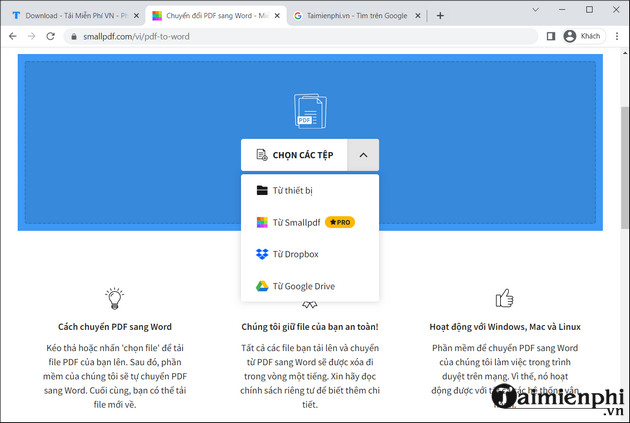The height and width of the screenshot is (423, 630).
Task: Collapse the file source dropdown chevron
Action: tap(363, 155)
